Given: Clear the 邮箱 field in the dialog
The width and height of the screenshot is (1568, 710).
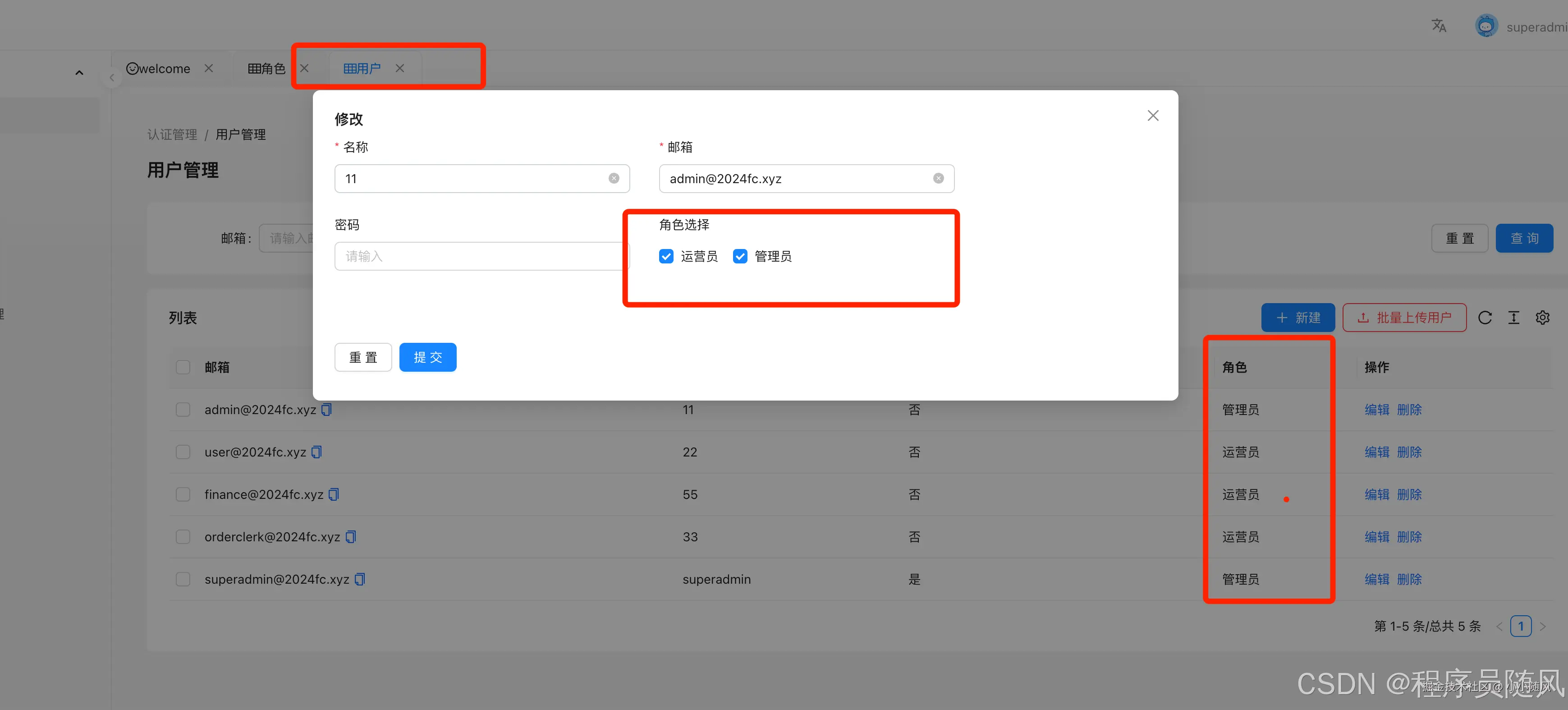Looking at the screenshot, I should tap(938, 179).
